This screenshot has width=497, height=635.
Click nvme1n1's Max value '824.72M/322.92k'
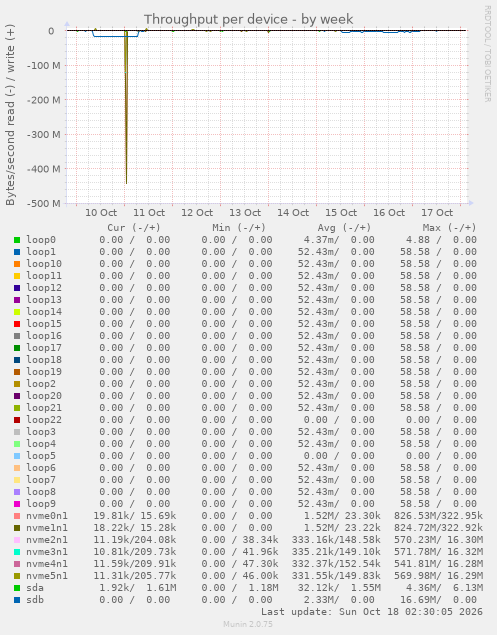[439, 528]
